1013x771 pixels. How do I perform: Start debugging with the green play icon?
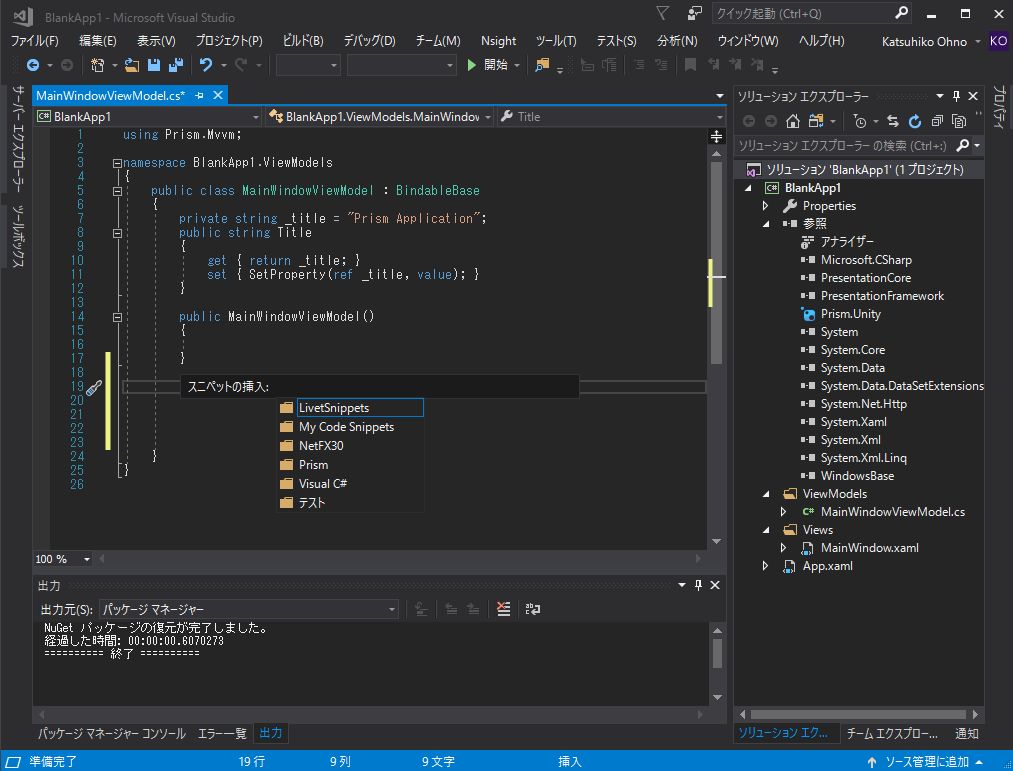coord(472,65)
